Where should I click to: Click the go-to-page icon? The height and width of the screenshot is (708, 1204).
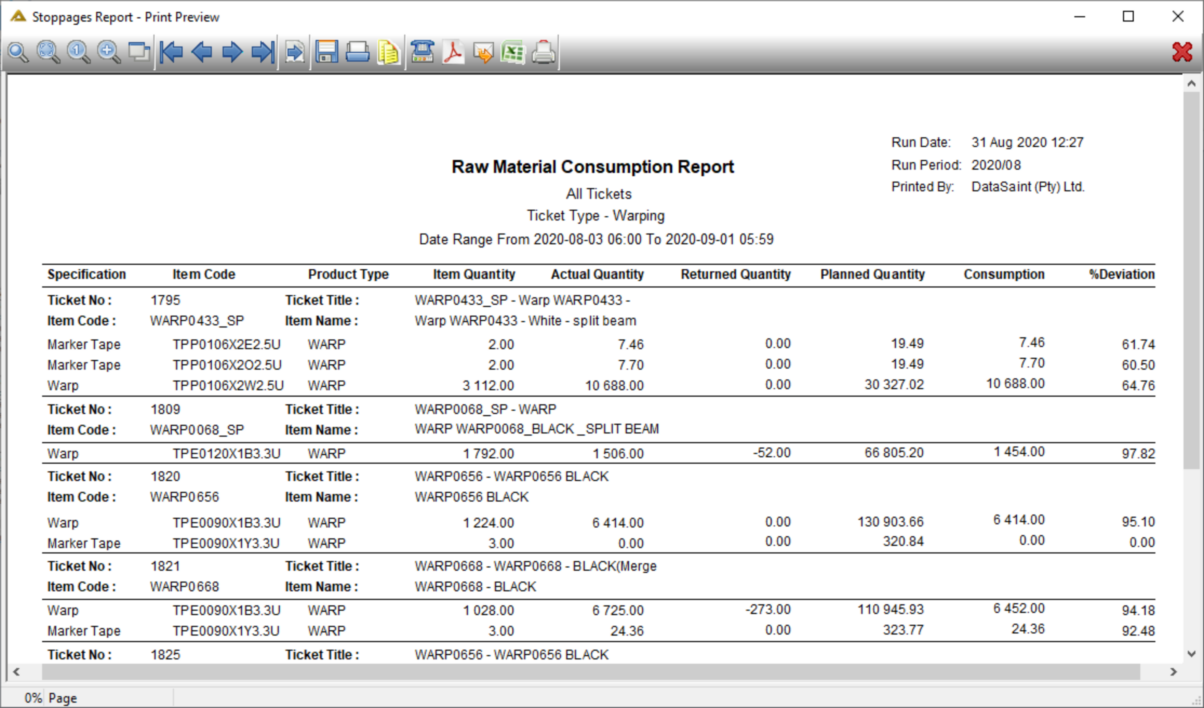[x=295, y=52]
